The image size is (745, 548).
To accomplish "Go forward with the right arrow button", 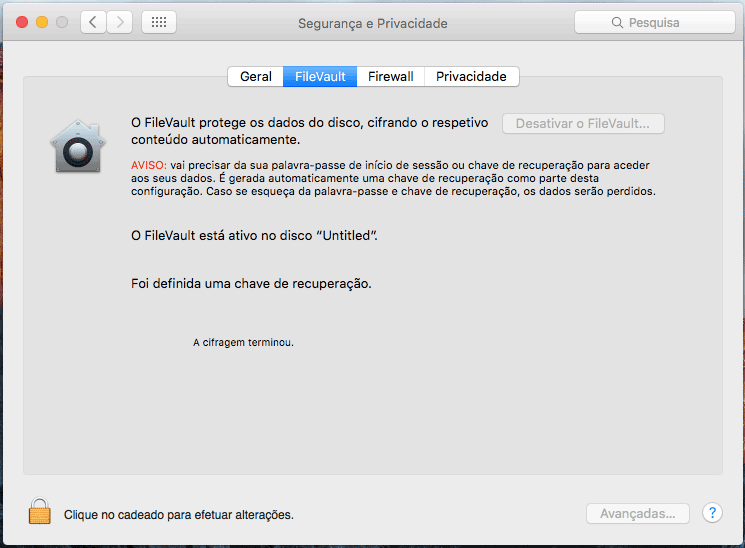I will point(119,22).
